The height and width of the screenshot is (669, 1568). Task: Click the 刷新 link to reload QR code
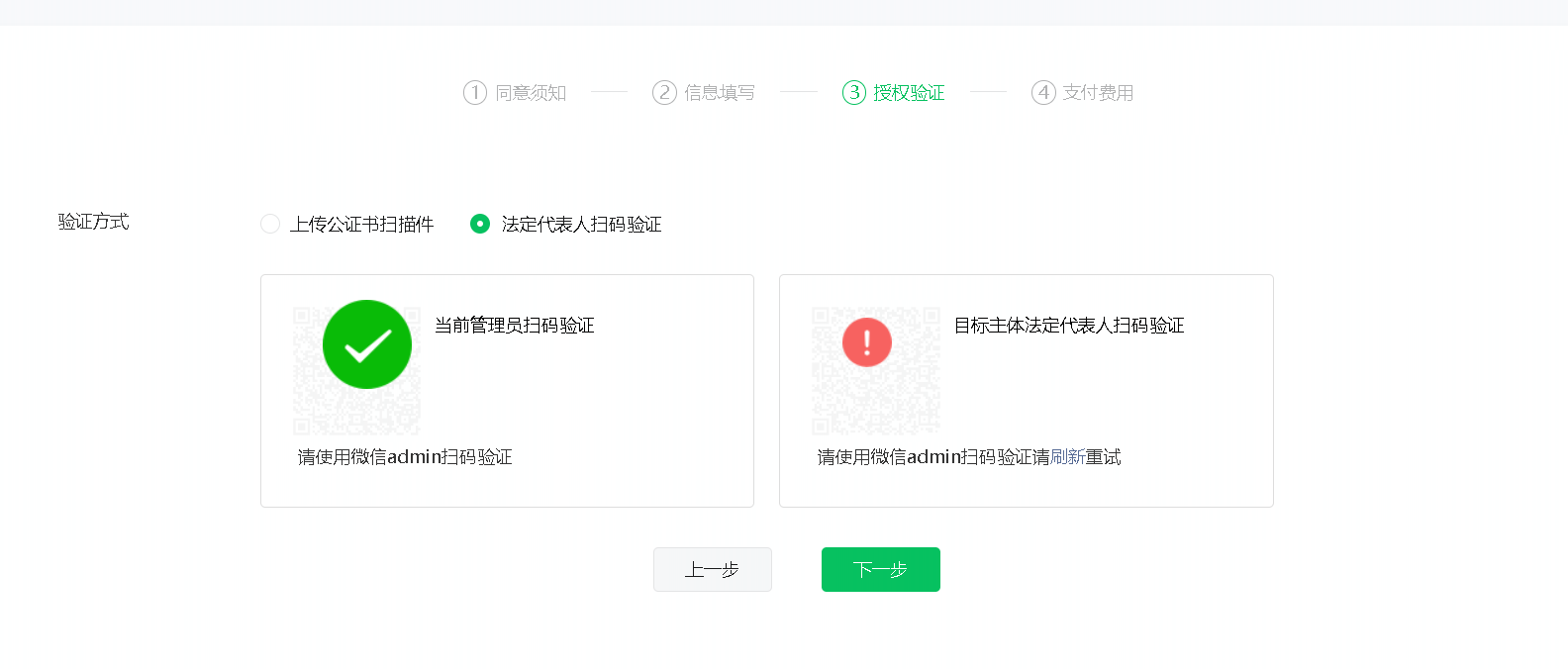pos(1067,457)
